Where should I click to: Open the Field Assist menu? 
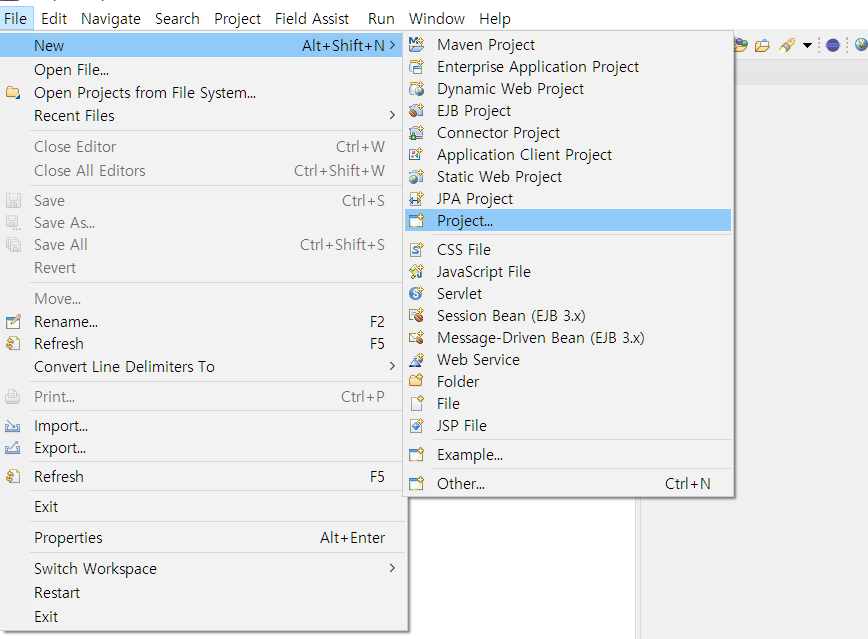pos(312,18)
